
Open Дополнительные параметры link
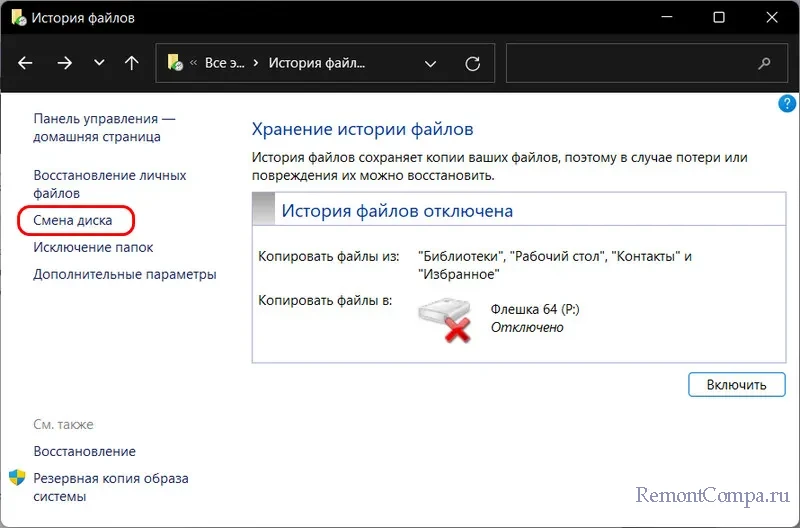[x=124, y=274]
